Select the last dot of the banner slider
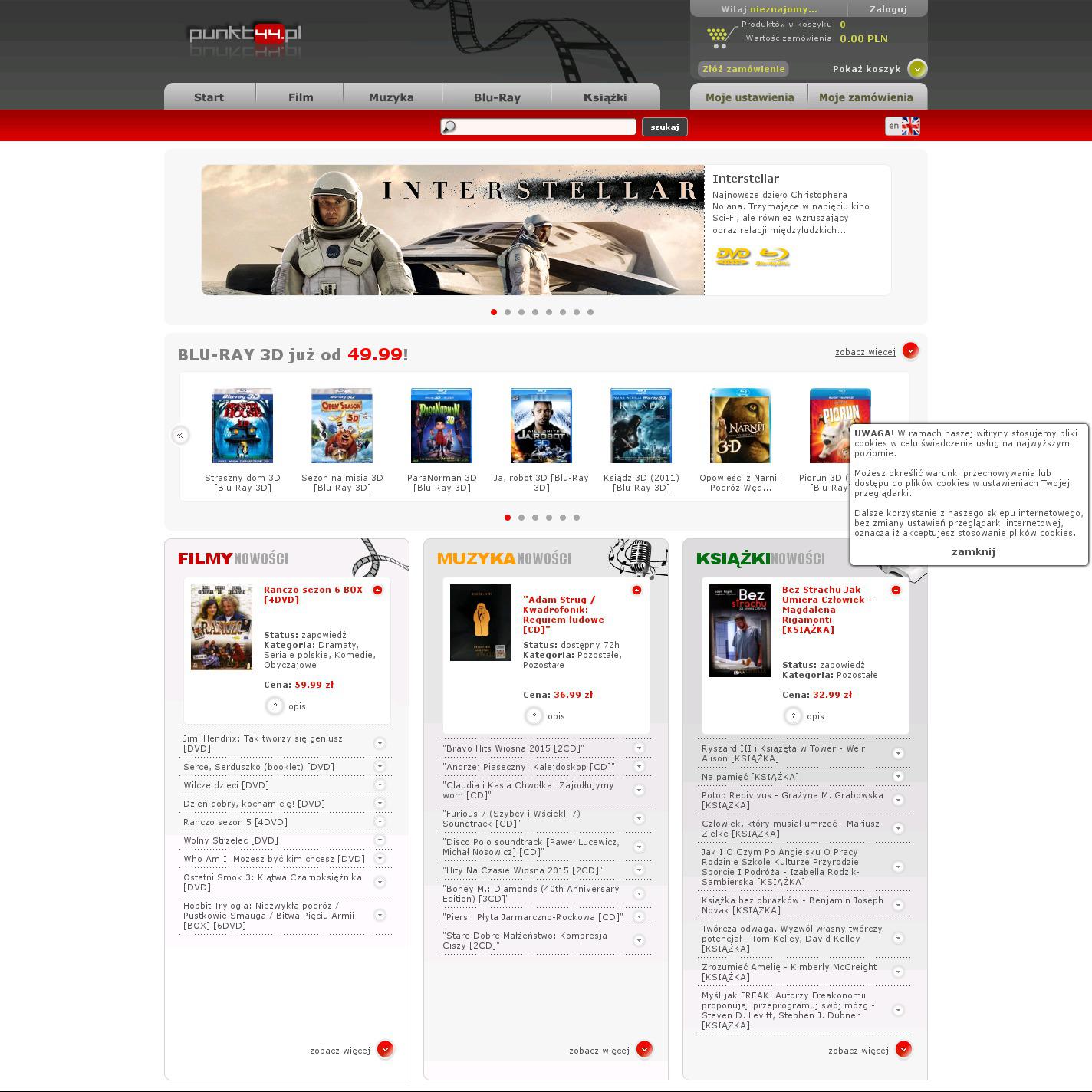 coord(590,312)
